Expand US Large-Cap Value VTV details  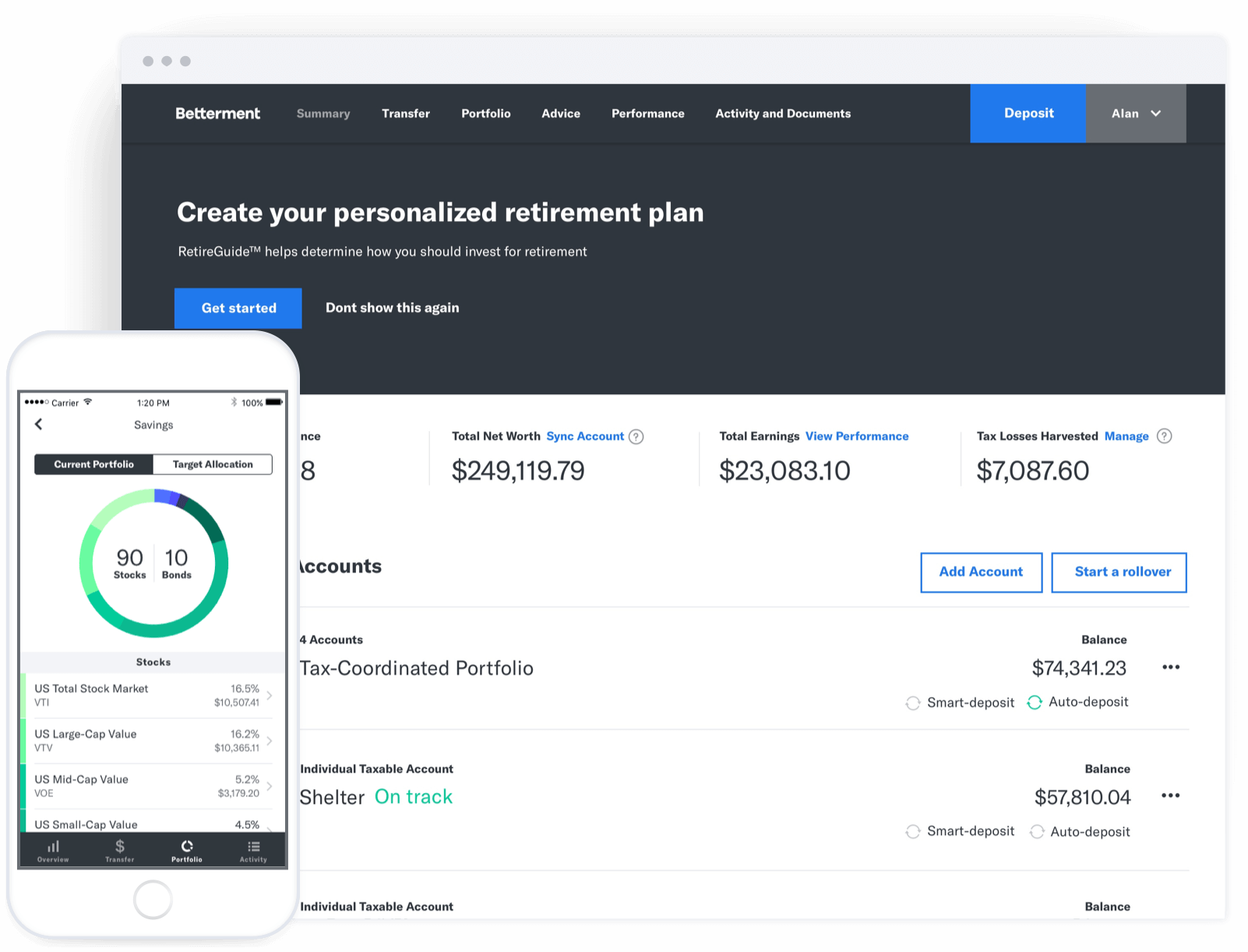point(269,741)
